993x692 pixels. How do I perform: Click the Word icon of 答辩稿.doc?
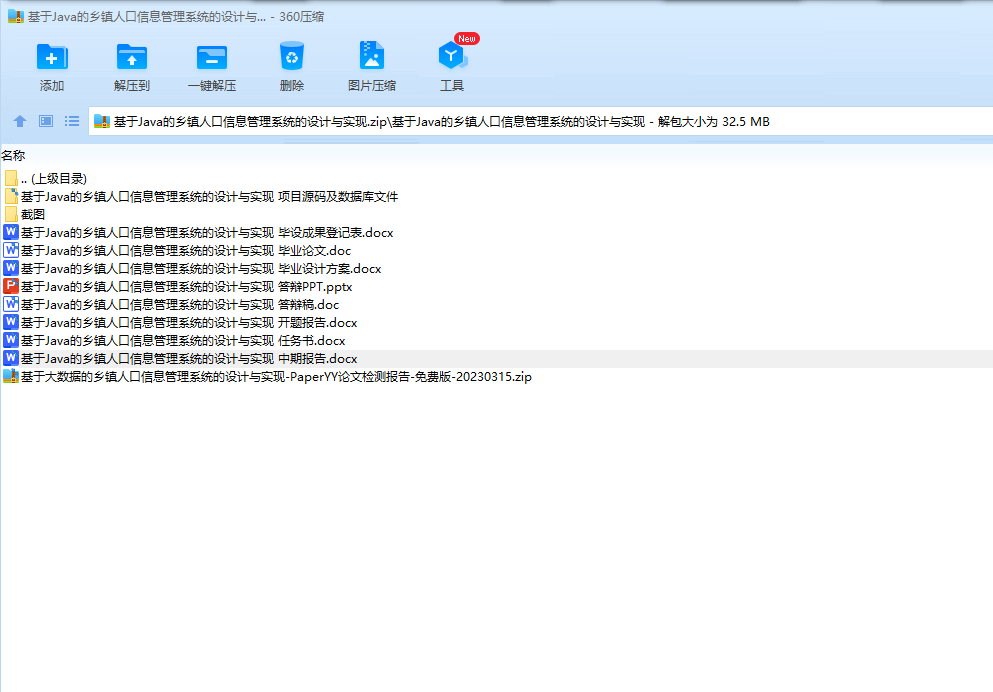pyautogui.click(x=11, y=304)
